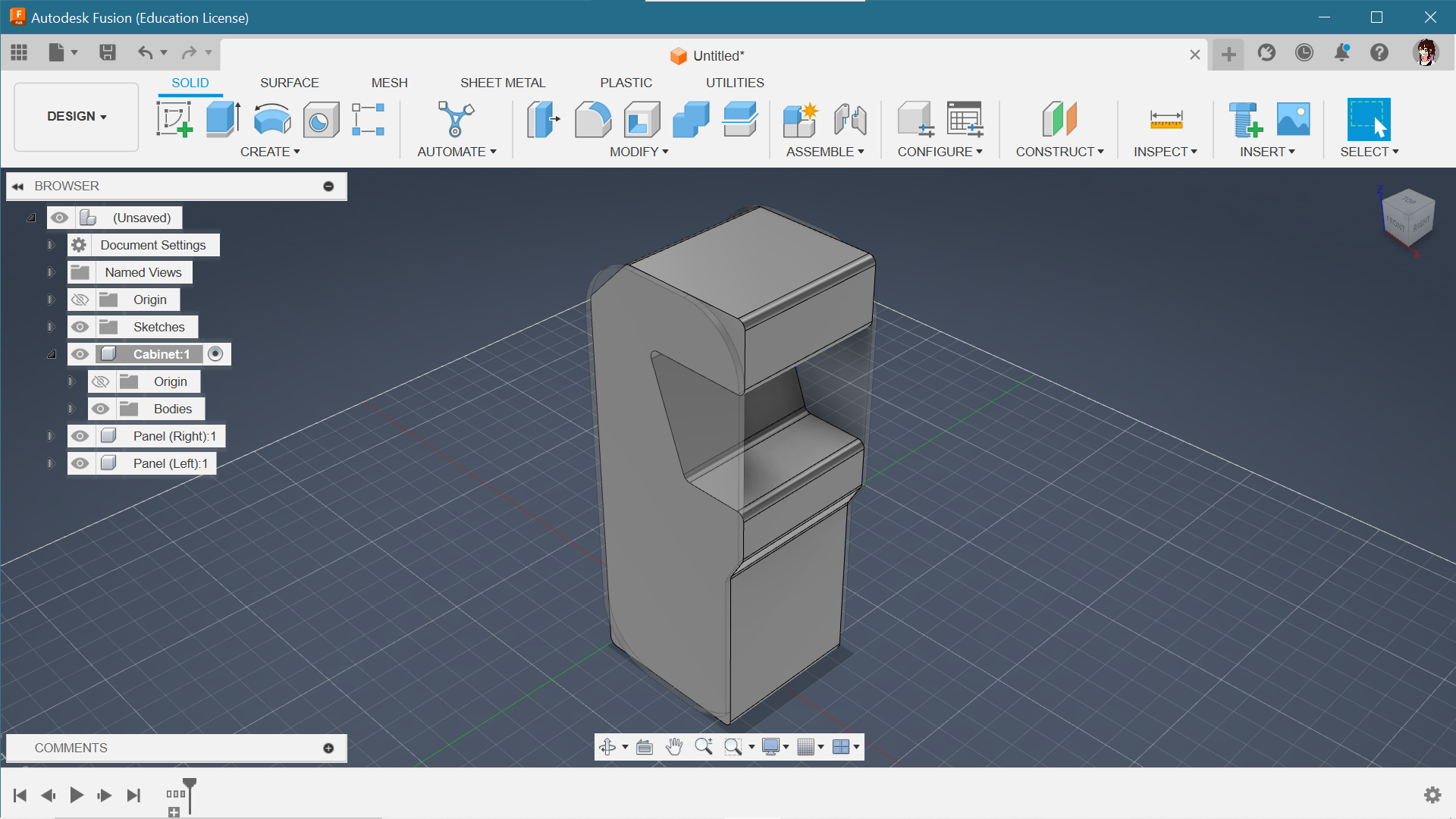Open the Job Status clock icon

point(1304,52)
